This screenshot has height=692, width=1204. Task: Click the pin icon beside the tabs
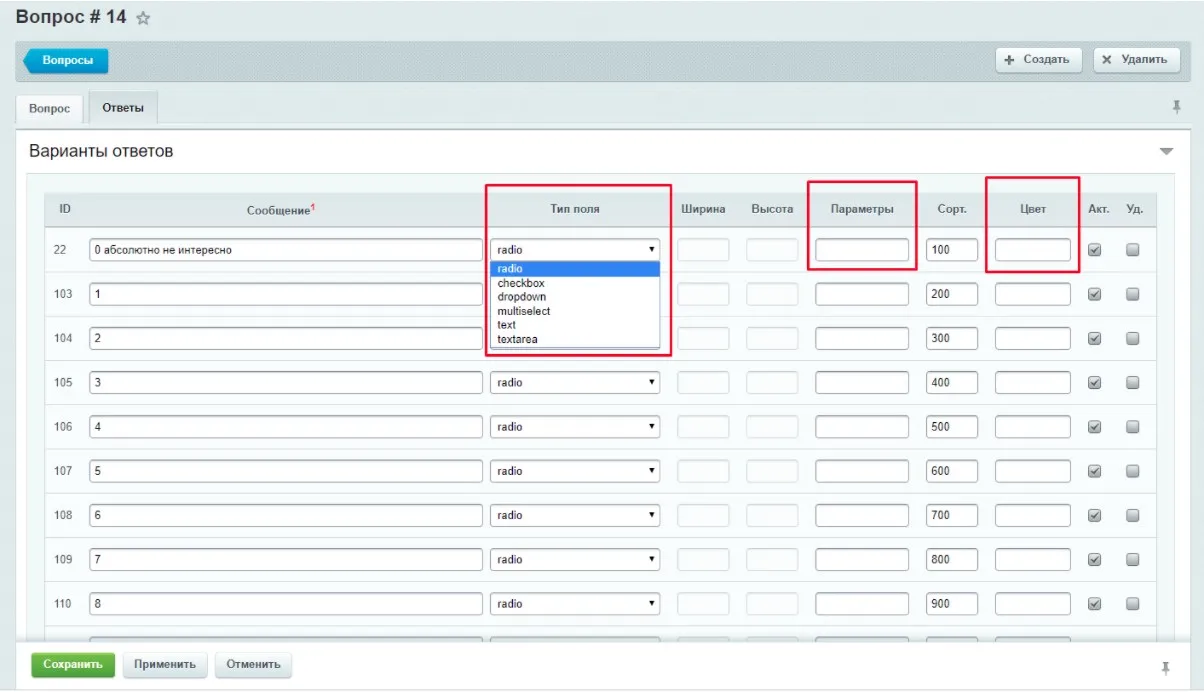coord(1176,106)
